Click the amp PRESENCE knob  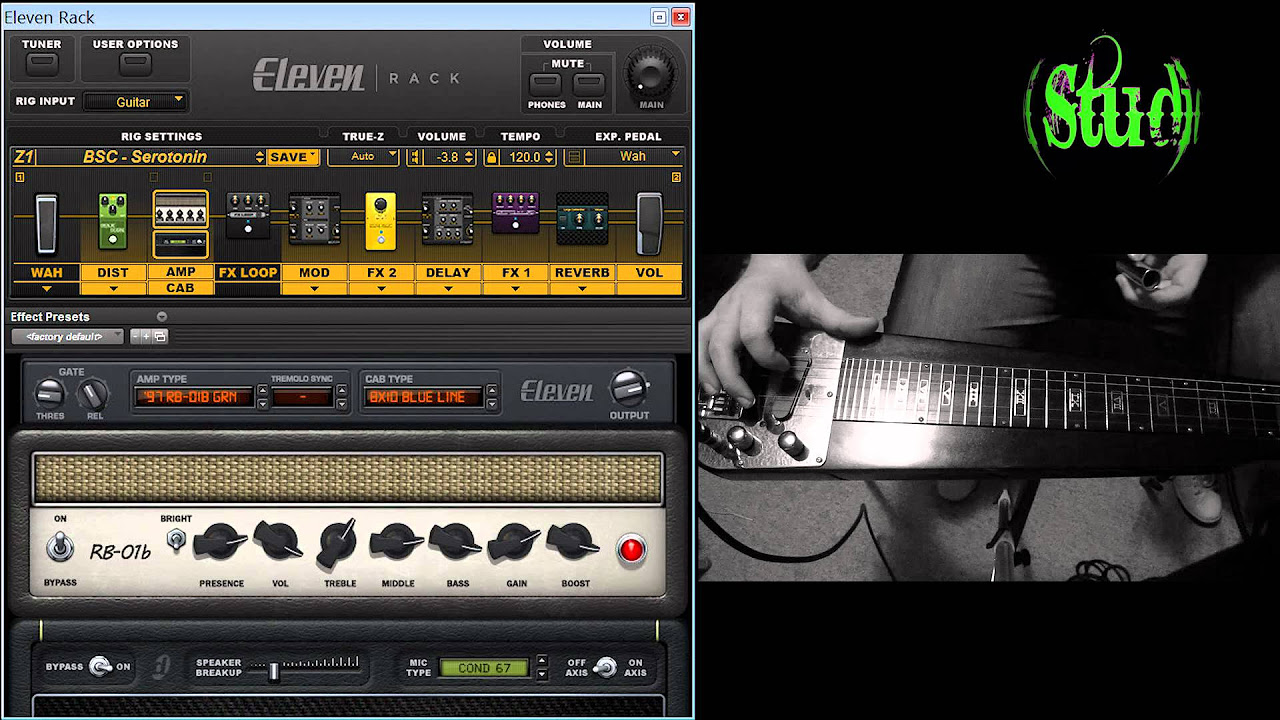click(220, 543)
